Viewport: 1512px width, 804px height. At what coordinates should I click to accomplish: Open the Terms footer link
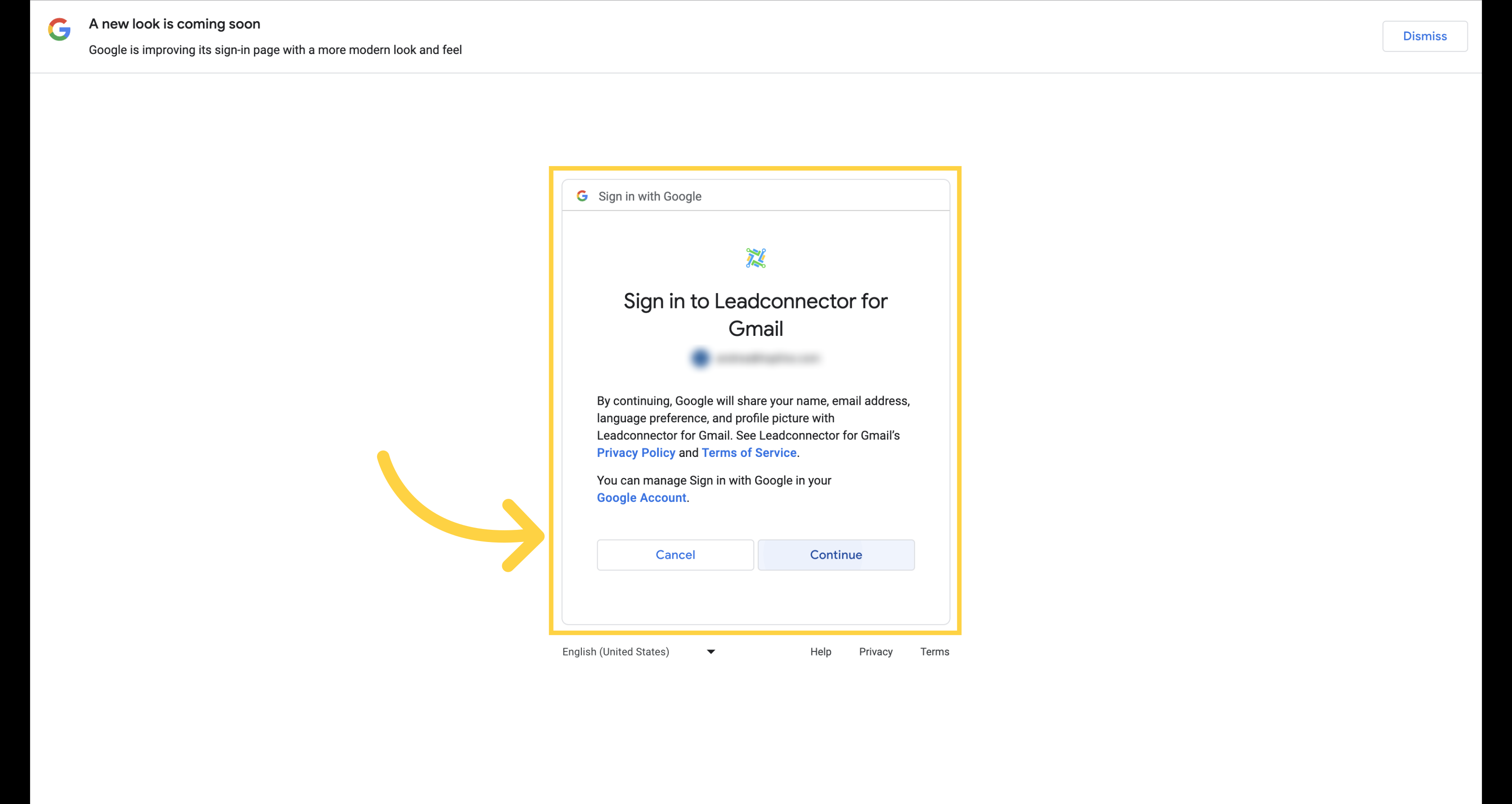[935, 651]
